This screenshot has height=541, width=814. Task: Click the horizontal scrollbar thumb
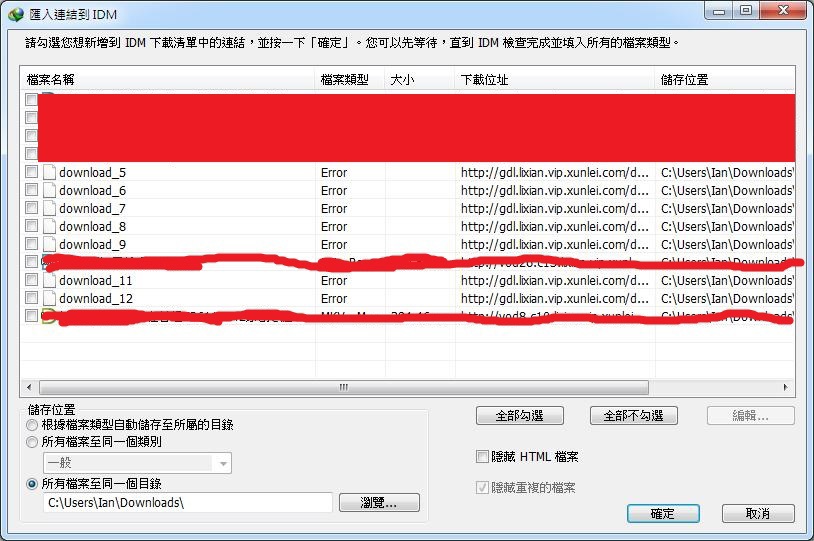pos(344,387)
